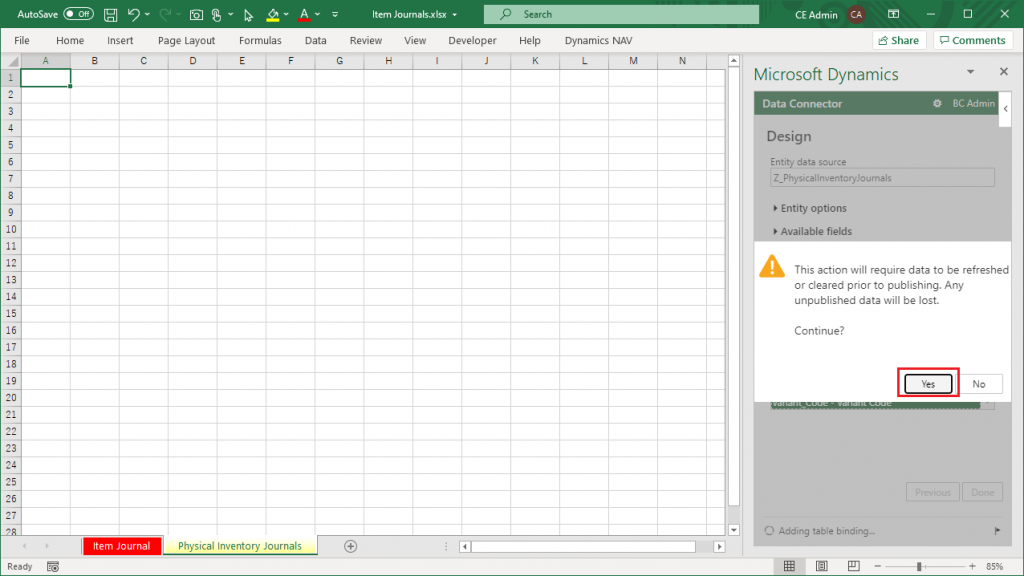
Task: Open the Touch/Mouse mode dropdown arrow
Action: click(x=231, y=14)
